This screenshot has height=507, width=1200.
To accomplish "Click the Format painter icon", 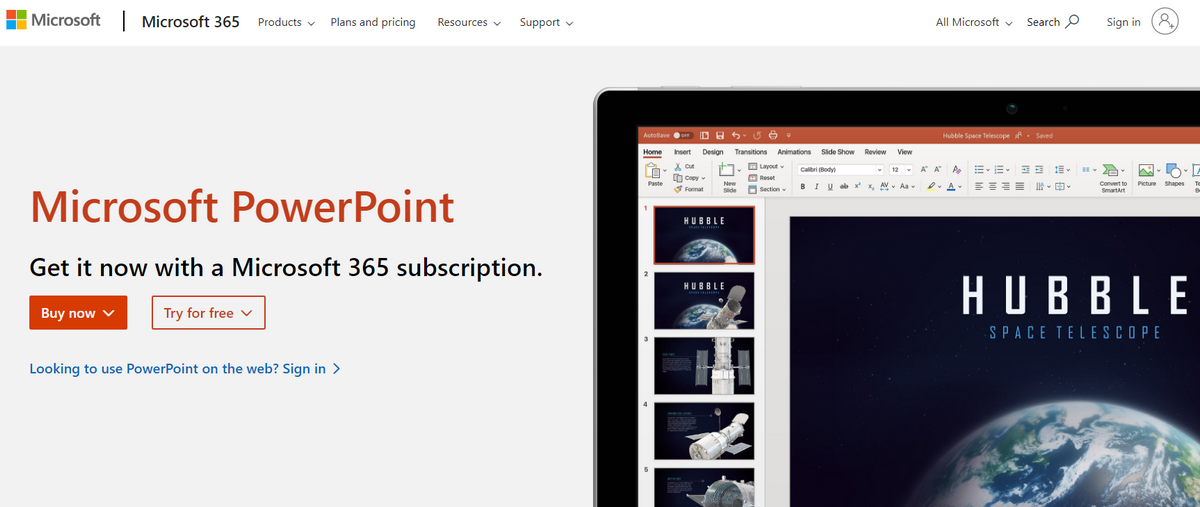I will click(678, 189).
